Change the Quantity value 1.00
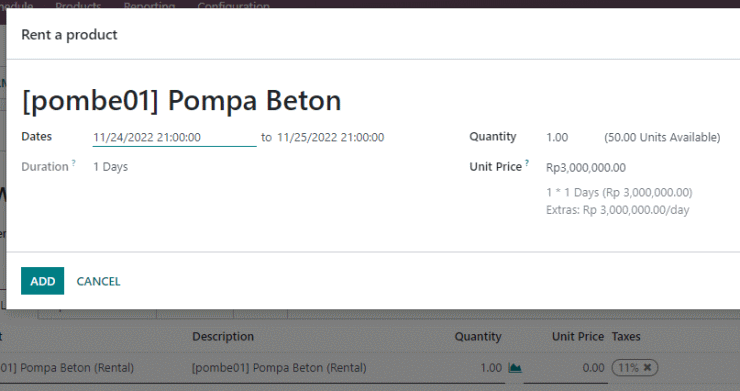The image size is (740, 391). click(557, 137)
